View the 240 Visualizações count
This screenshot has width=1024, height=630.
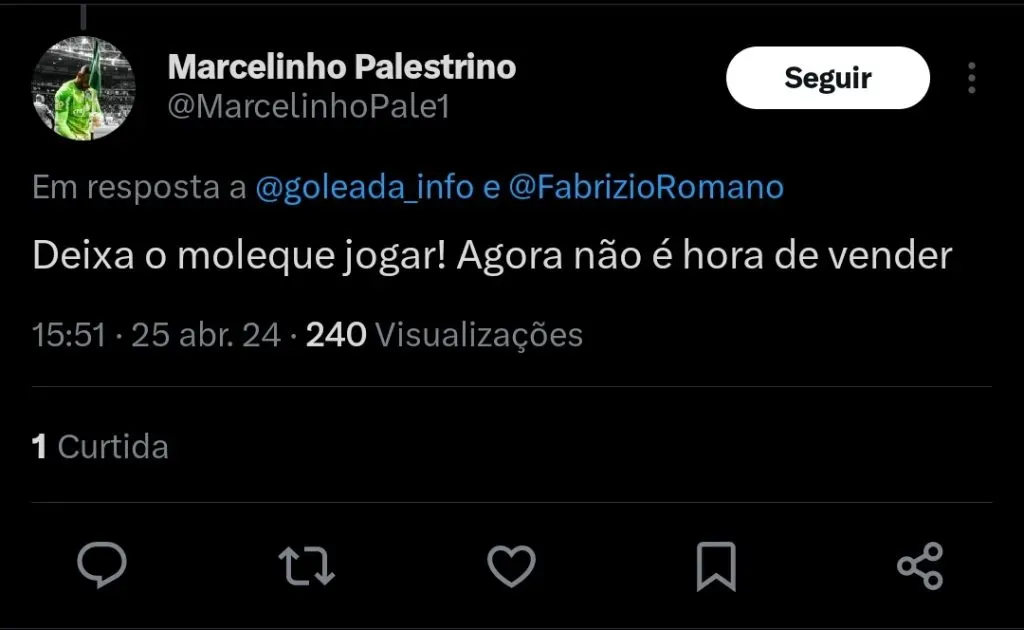tap(444, 335)
